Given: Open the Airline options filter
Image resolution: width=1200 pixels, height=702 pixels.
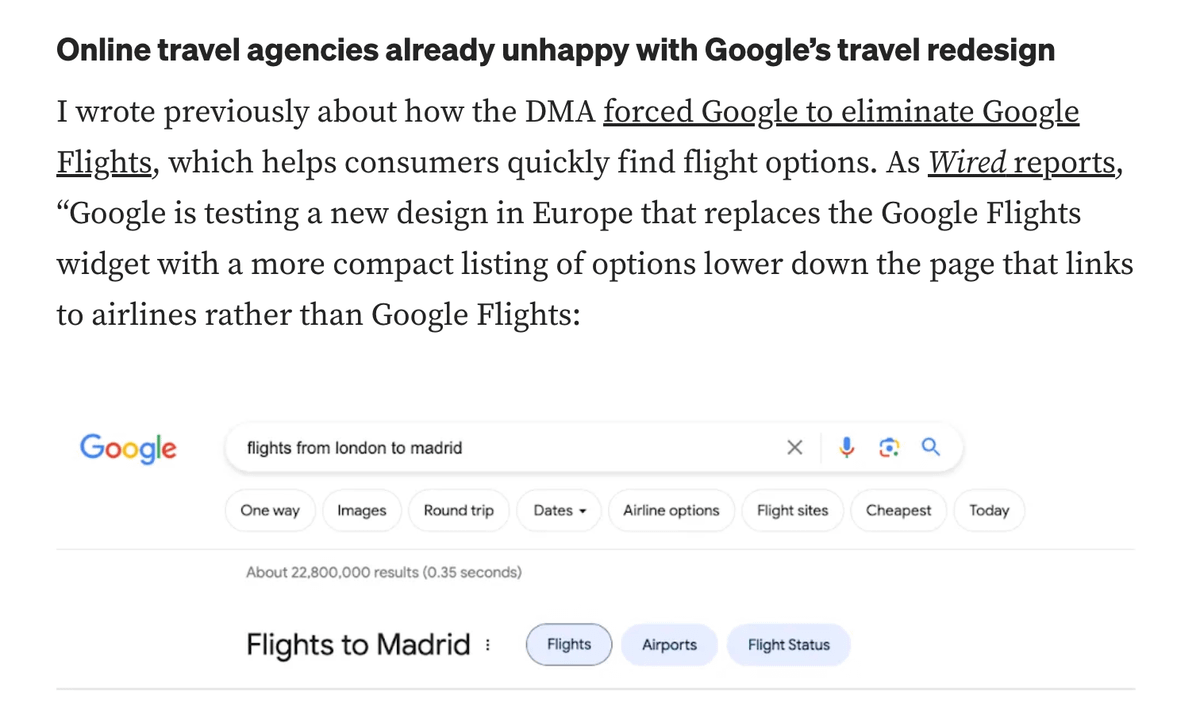Looking at the screenshot, I should point(671,510).
